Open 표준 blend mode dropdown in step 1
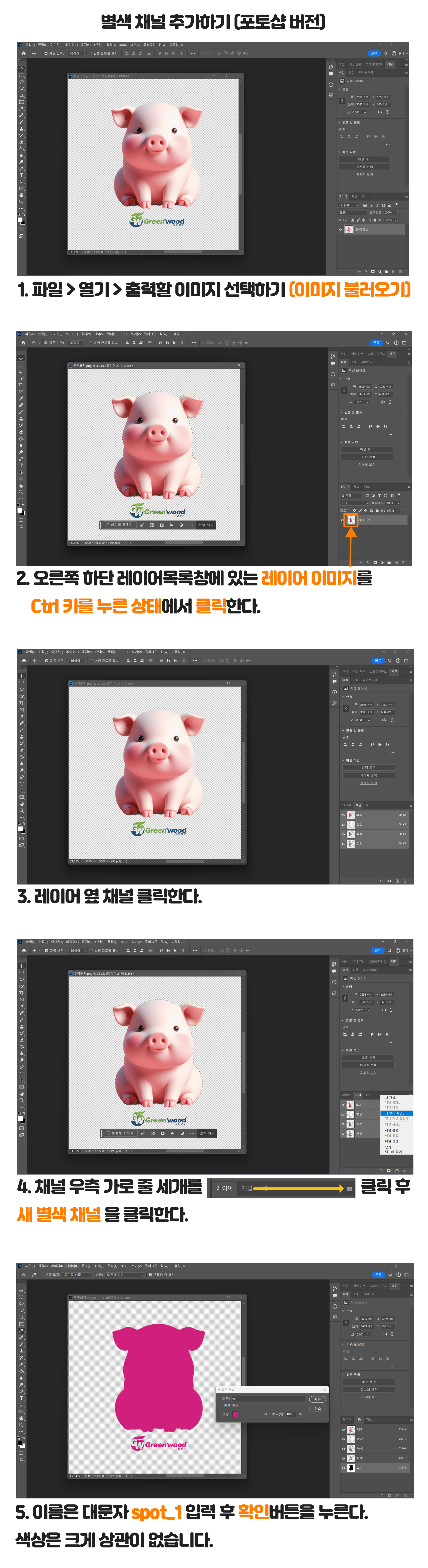 point(352,212)
